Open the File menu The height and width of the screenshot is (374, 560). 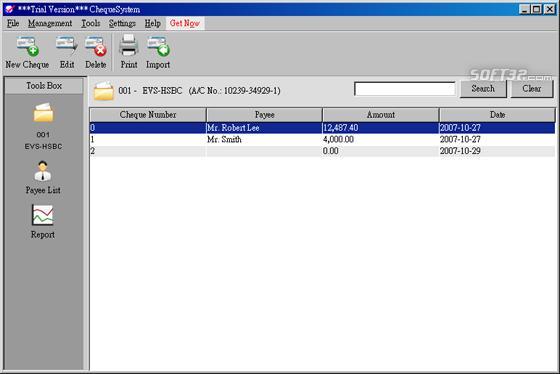point(13,24)
